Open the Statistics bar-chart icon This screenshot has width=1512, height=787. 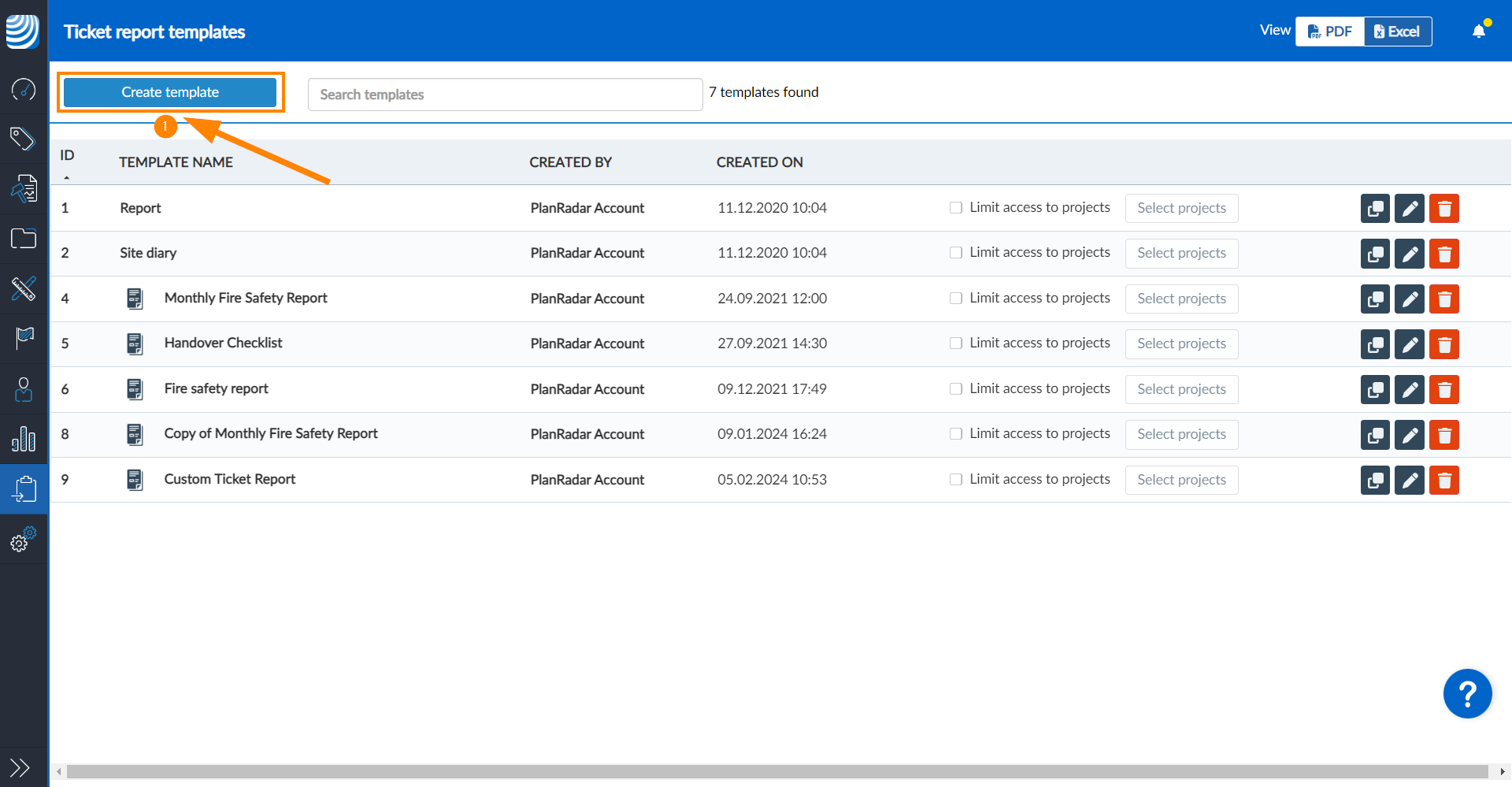point(24,440)
